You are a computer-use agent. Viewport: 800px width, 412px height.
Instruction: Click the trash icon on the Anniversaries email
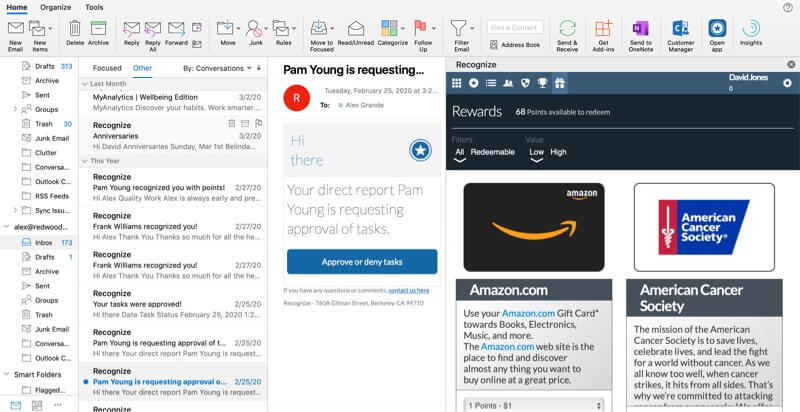click(232, 123)
